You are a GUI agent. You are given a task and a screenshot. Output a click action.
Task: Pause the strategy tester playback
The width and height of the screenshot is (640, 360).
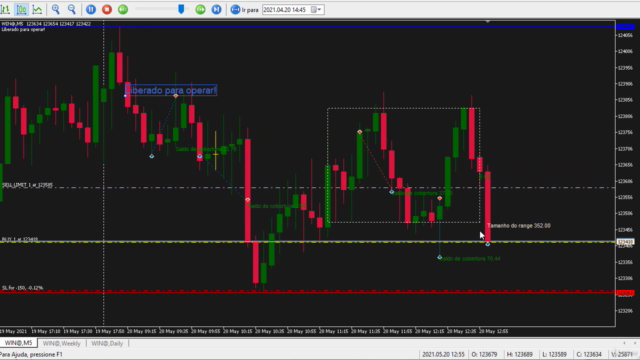coord(91,9)
